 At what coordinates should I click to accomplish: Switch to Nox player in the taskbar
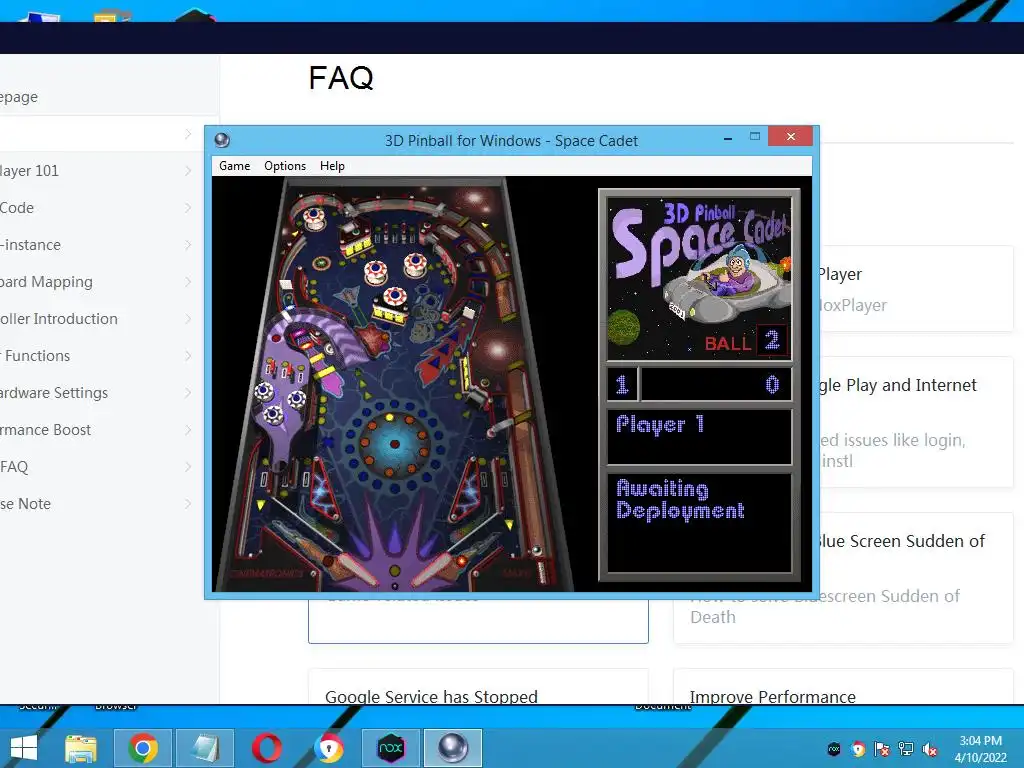pos(391,748)
